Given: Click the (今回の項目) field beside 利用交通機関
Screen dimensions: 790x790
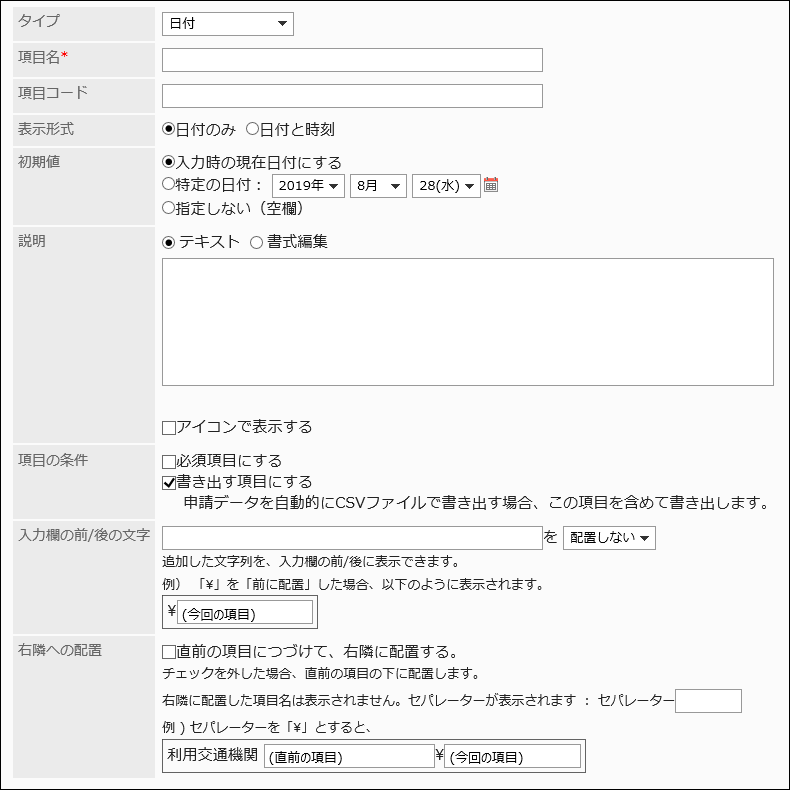Looking at the screenshot, I should (512, 756).
